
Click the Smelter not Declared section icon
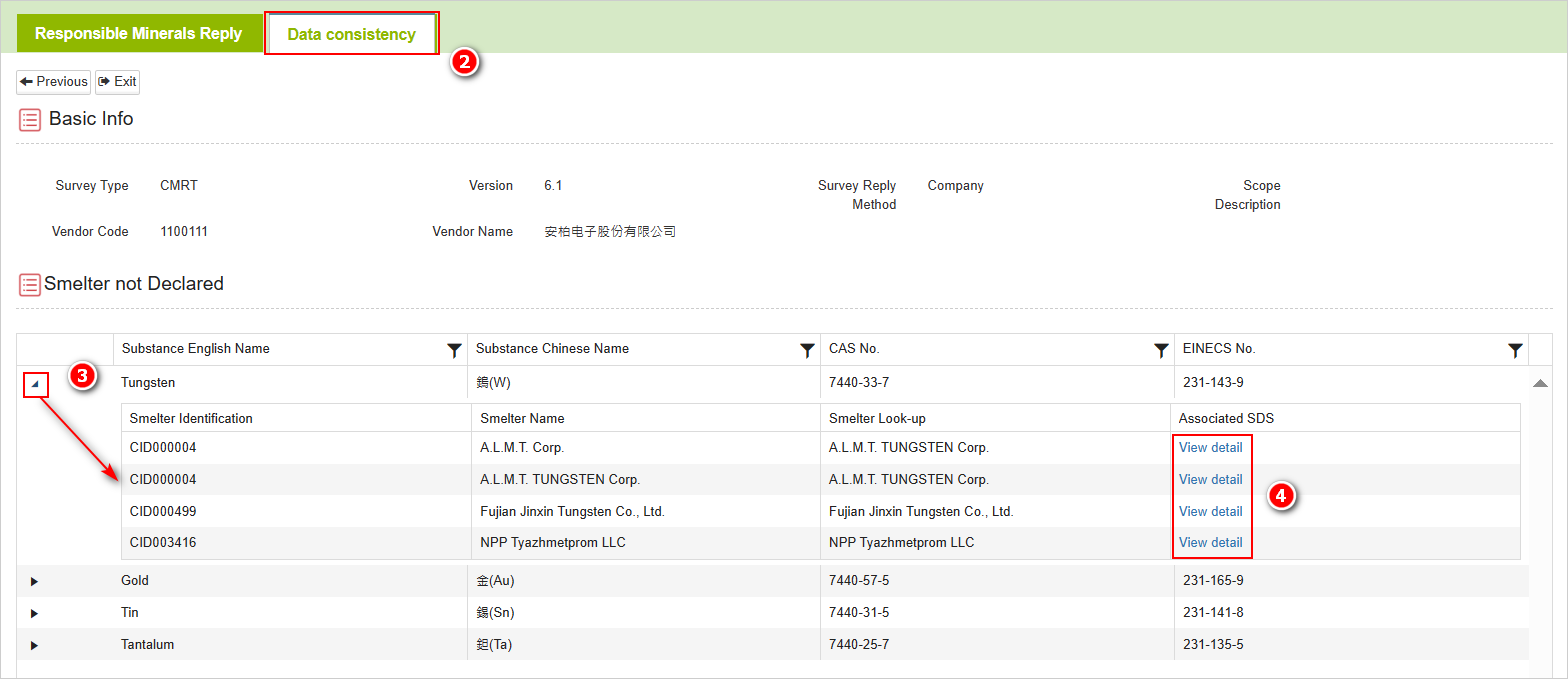30,285
